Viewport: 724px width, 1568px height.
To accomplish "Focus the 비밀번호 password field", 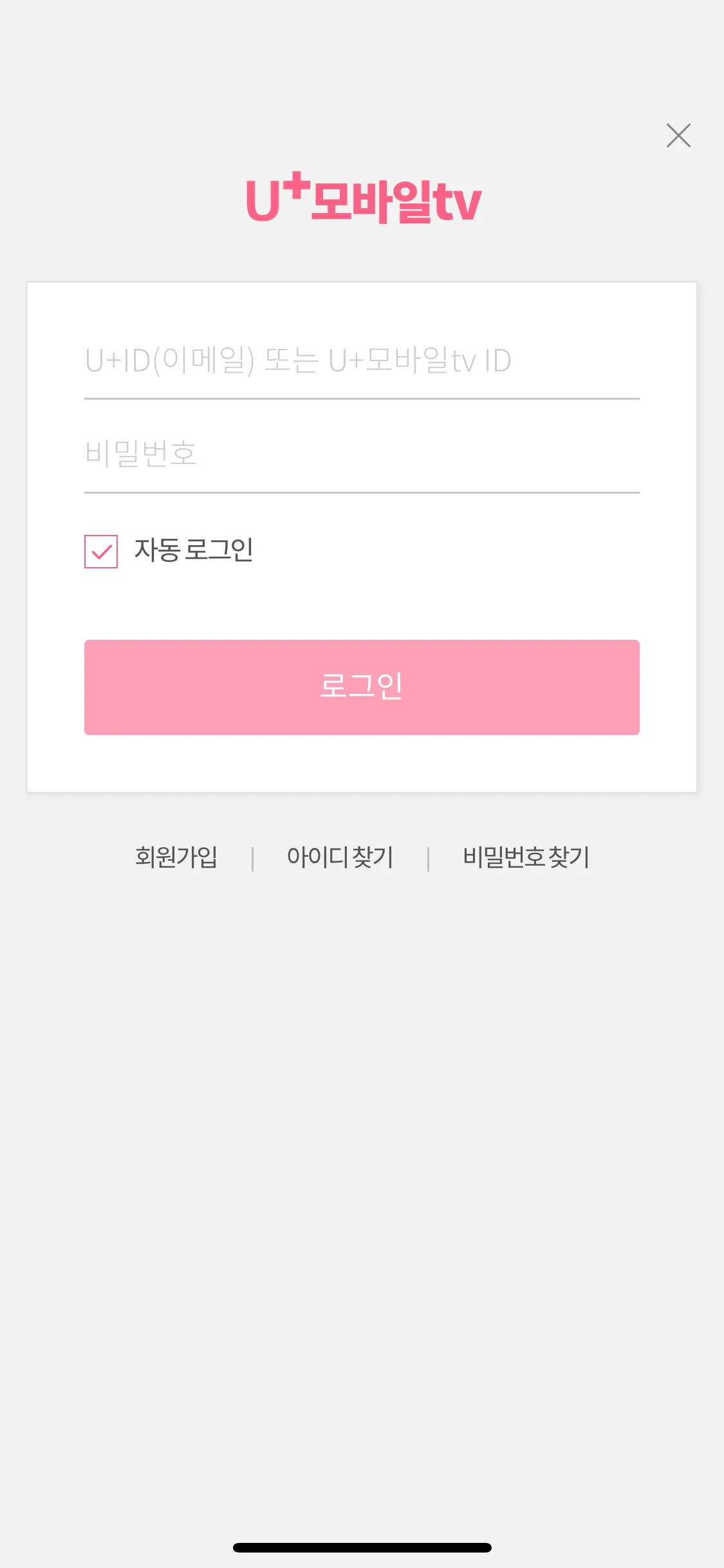I will tap(362, 454).
